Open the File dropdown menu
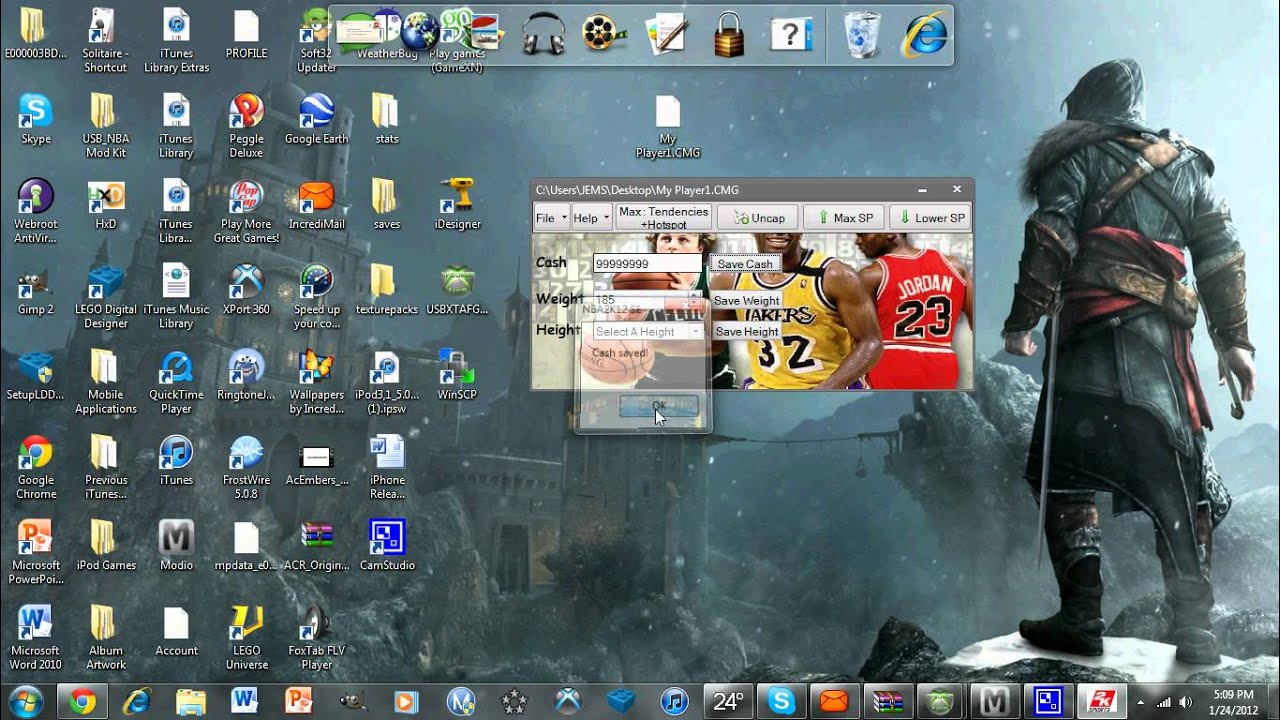This screenshot has height=720, width=1280. (x=551, y=218)
